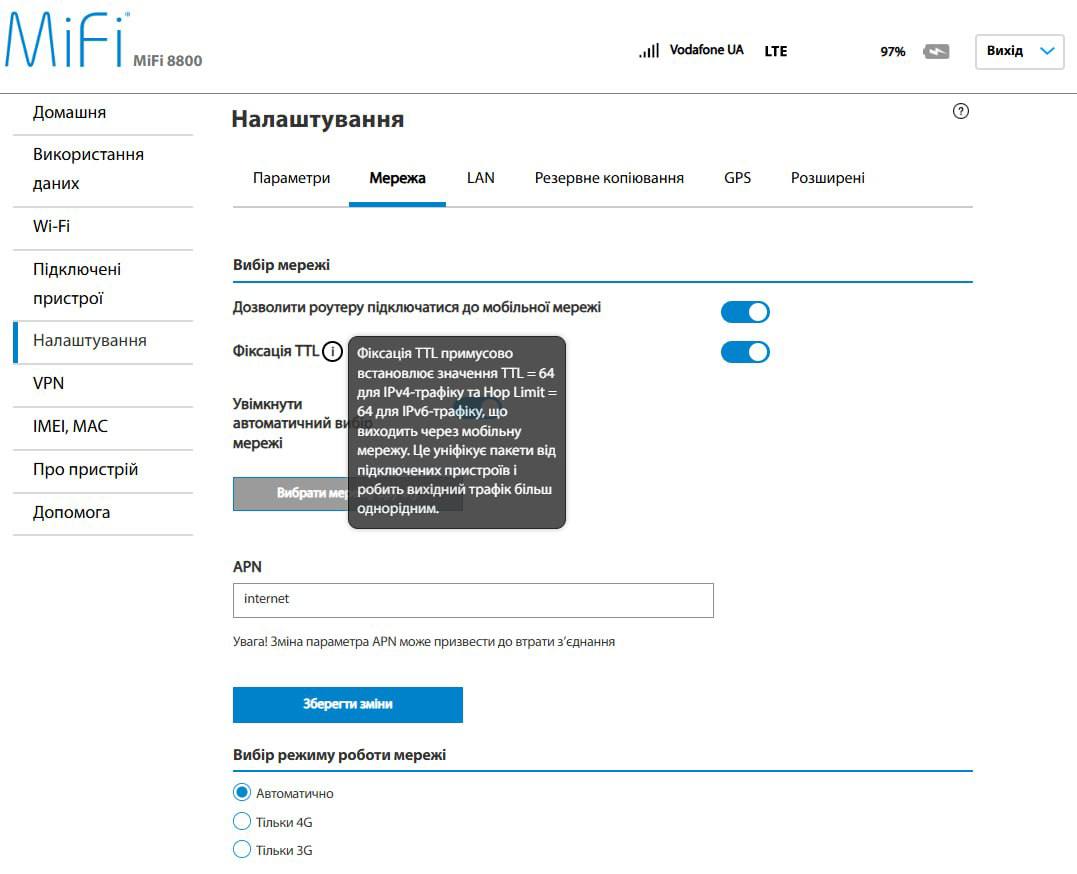Click the MiFi 8800 model label
The image size is (1077, 874).
[x=168, y=61]
